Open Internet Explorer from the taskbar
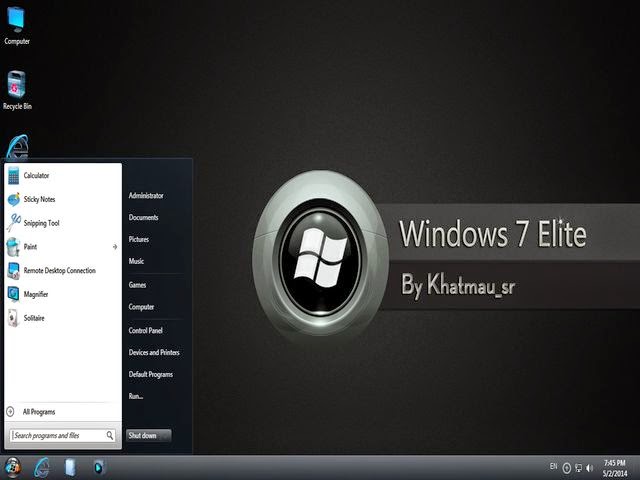The image size is (640, 480). [42, 467]
